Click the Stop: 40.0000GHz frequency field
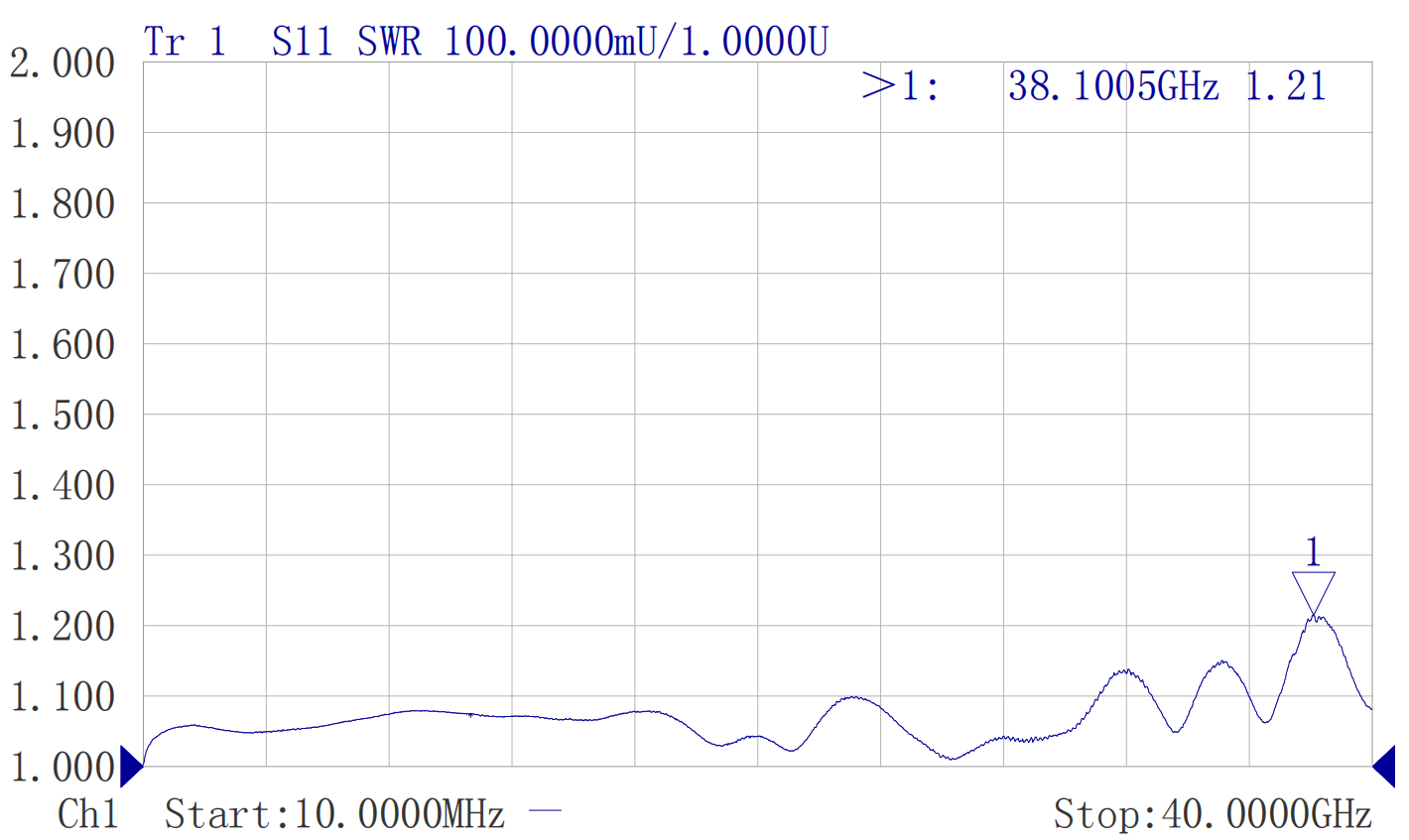This screenshot has height=840, width=1409. 1212,814
